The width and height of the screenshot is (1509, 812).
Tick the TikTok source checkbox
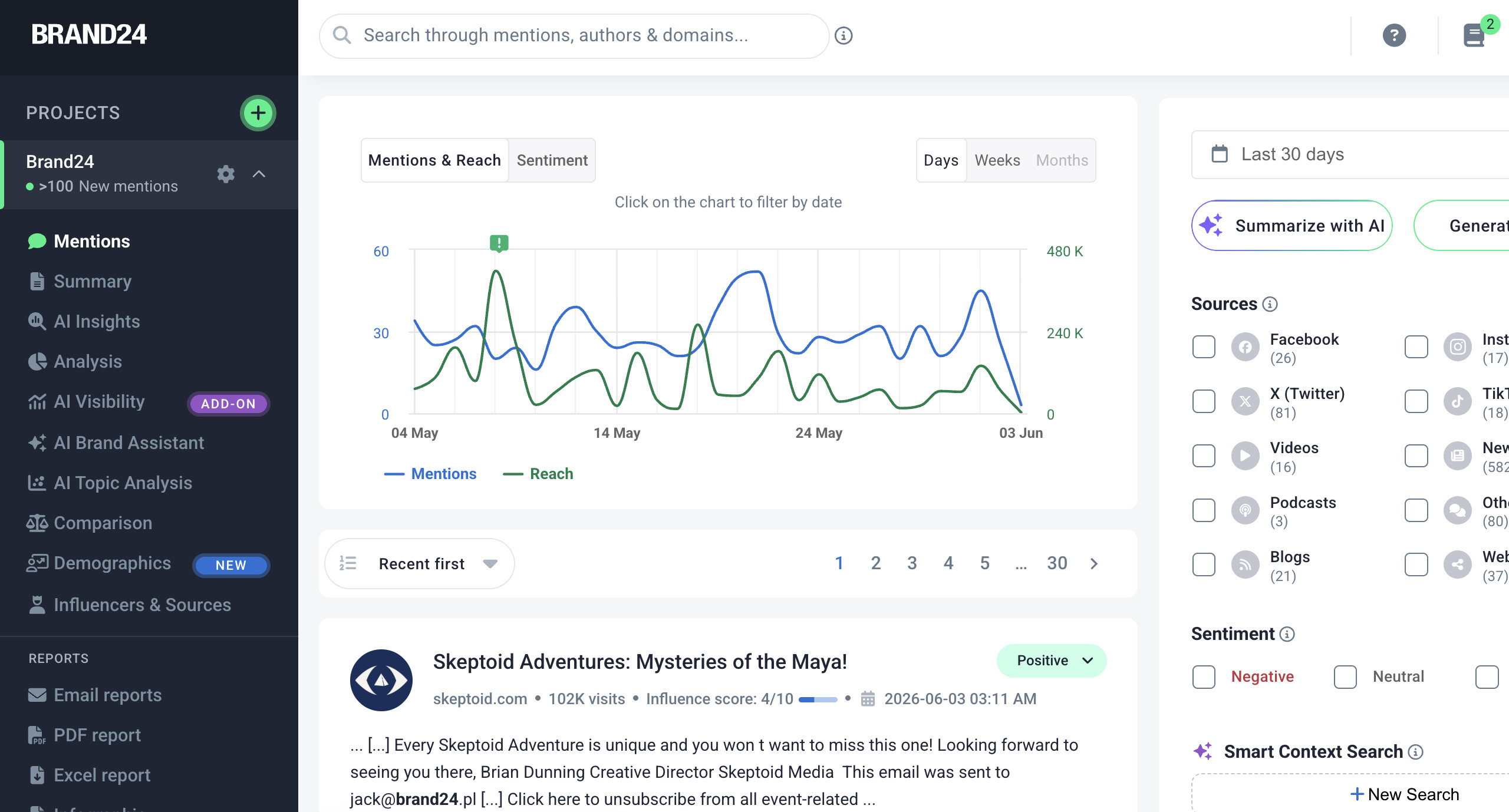point(1416,402)
